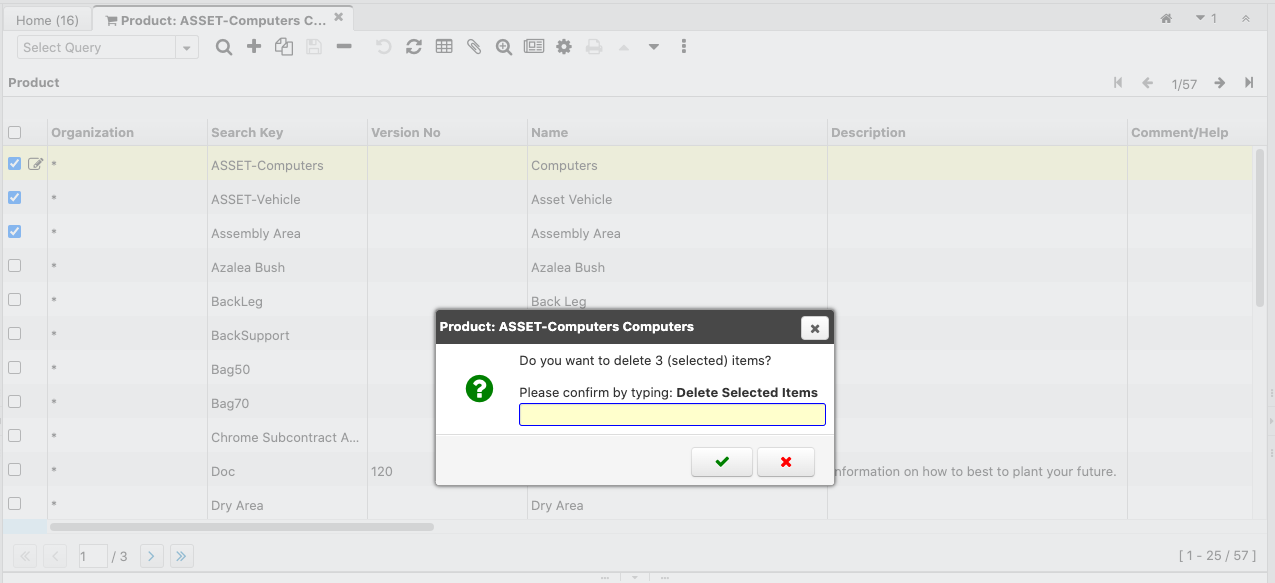
Task: Click the Refresh toolbar icon
Action: tap(413, 47)
